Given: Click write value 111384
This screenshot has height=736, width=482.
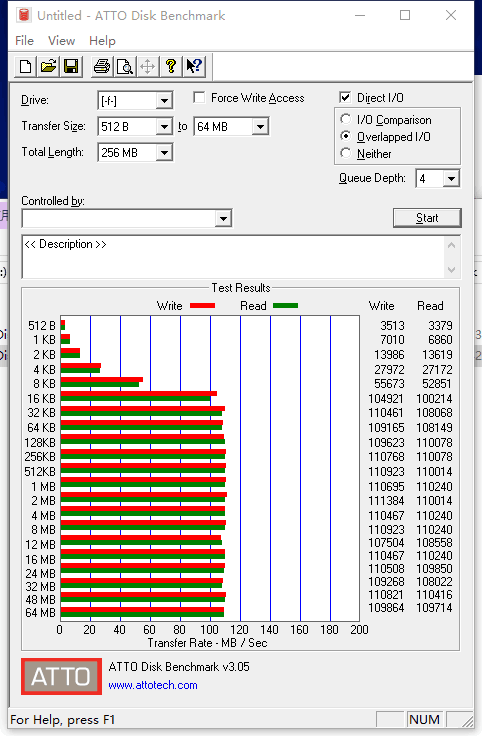Looking at the screenshot, I should [386, 501].
